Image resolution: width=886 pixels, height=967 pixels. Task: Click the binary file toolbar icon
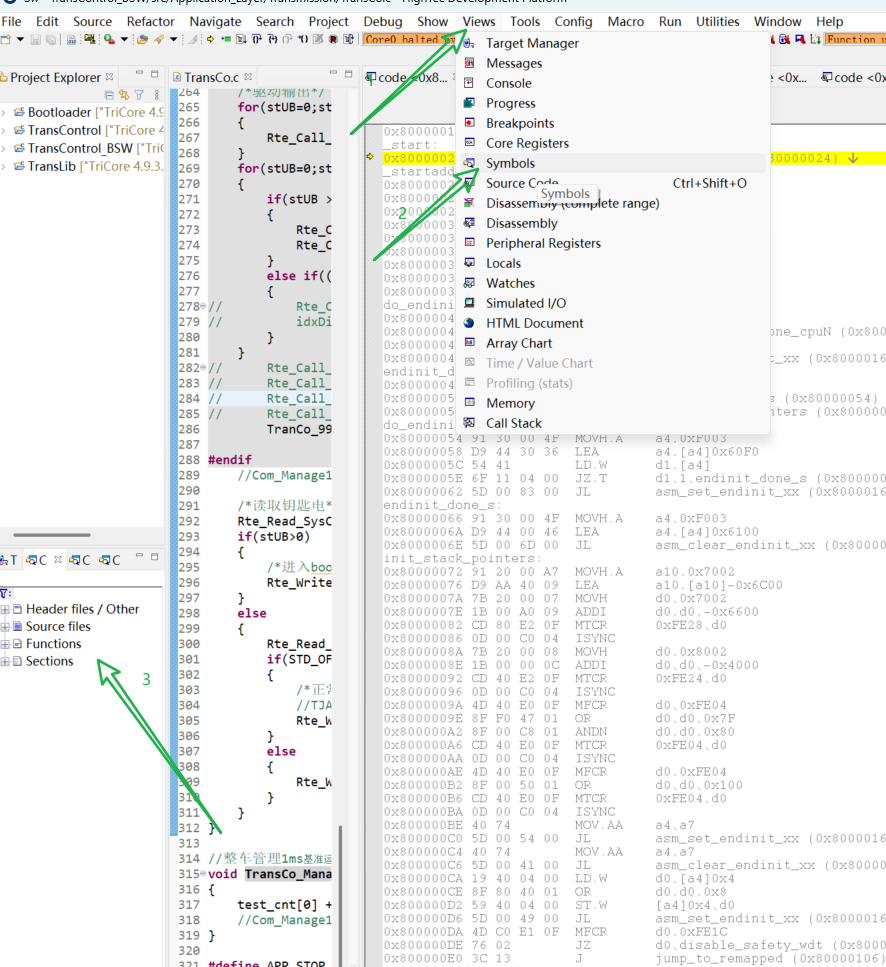(72, 39)
